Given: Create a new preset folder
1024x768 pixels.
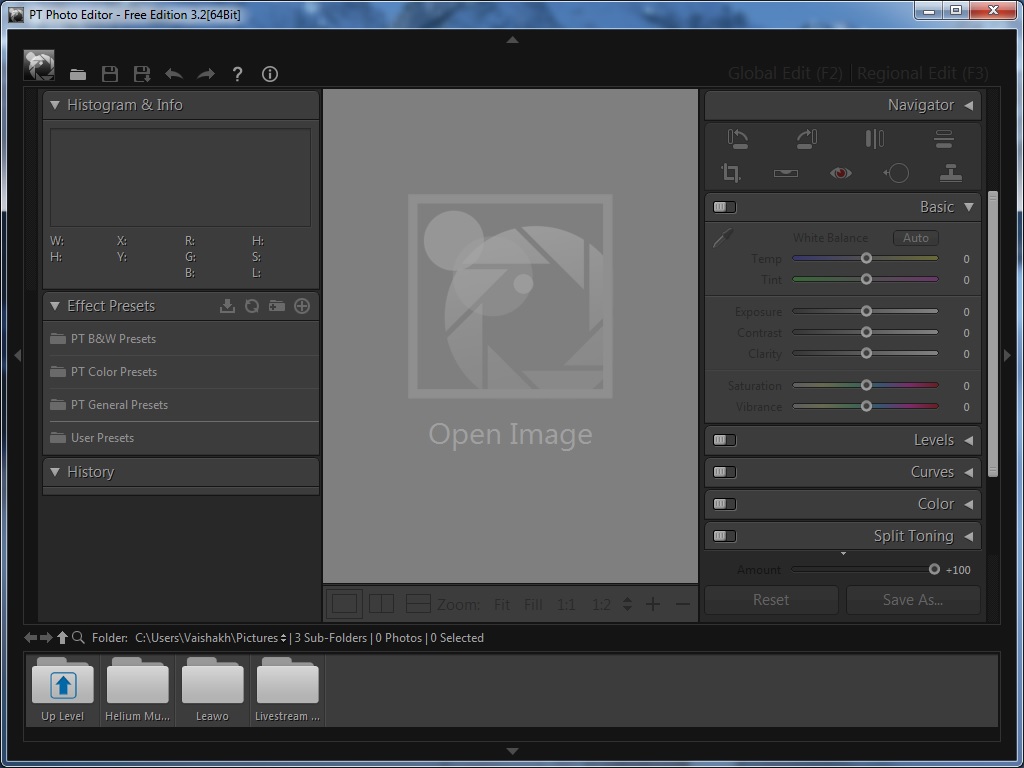Looking at the screenshot, I should coord(277,306).
